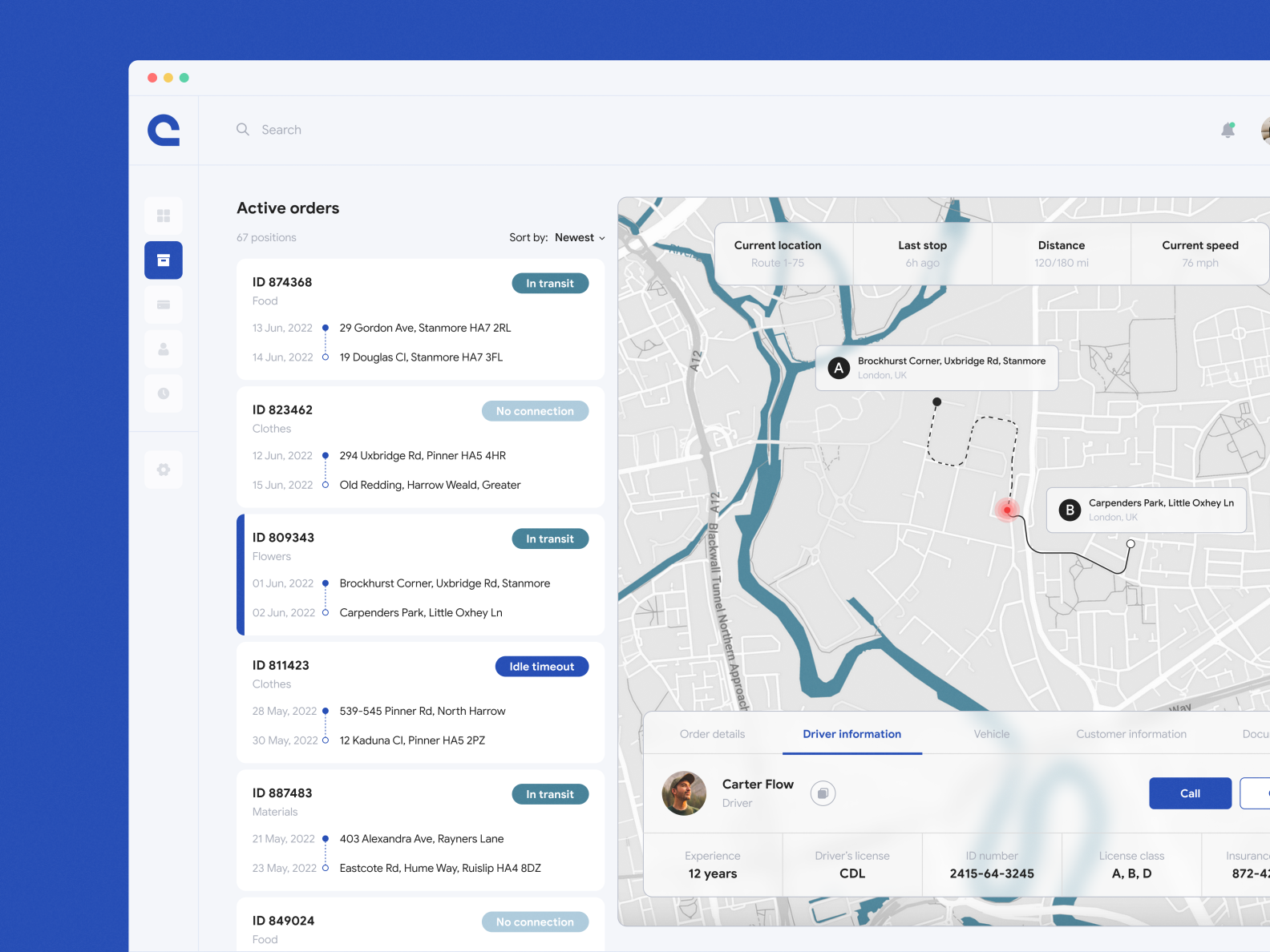Click In transit badge on order 809343
The image size is (1270, 952).
(550, 539)
